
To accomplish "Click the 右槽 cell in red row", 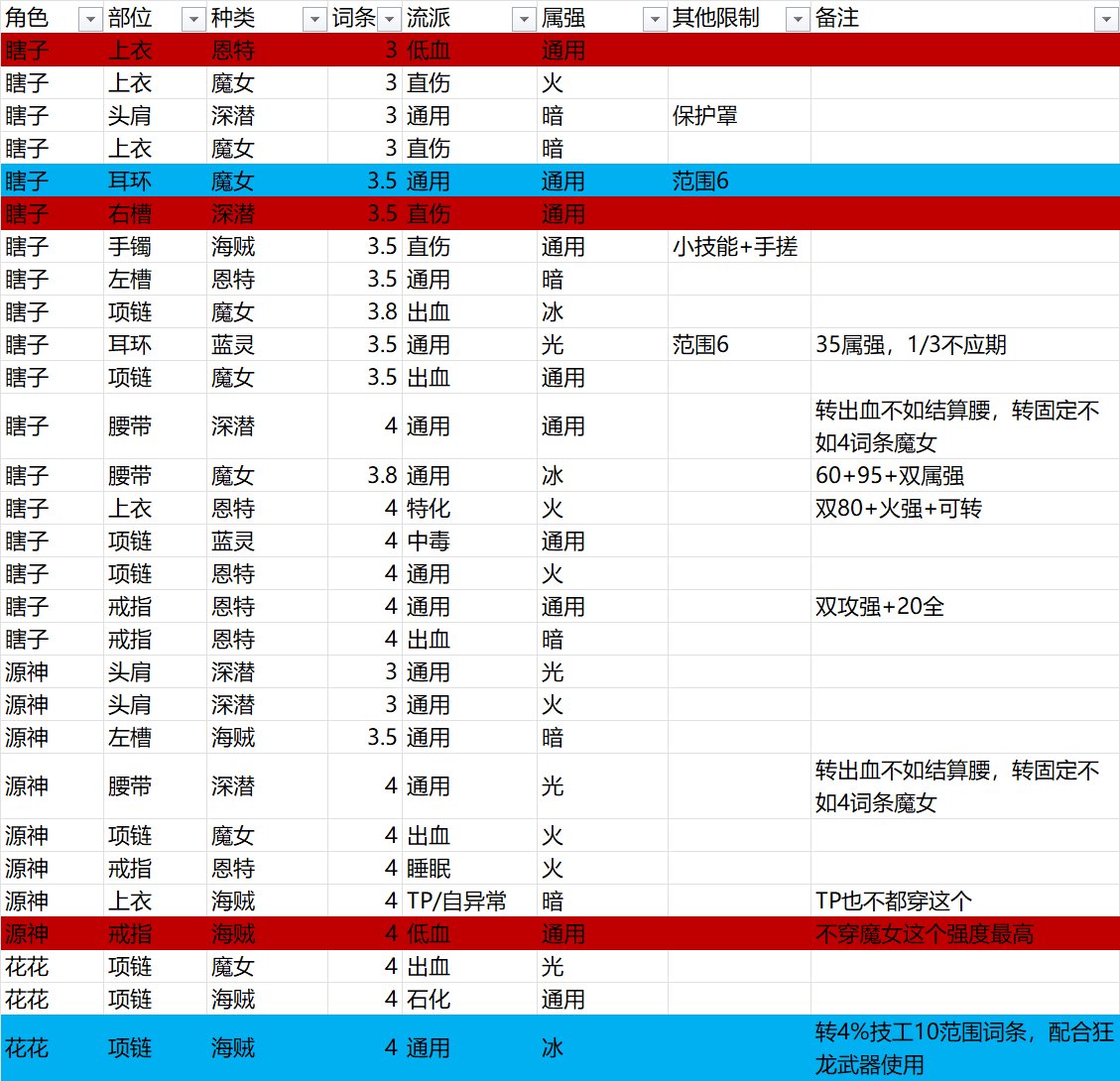I will pos(155,214).
